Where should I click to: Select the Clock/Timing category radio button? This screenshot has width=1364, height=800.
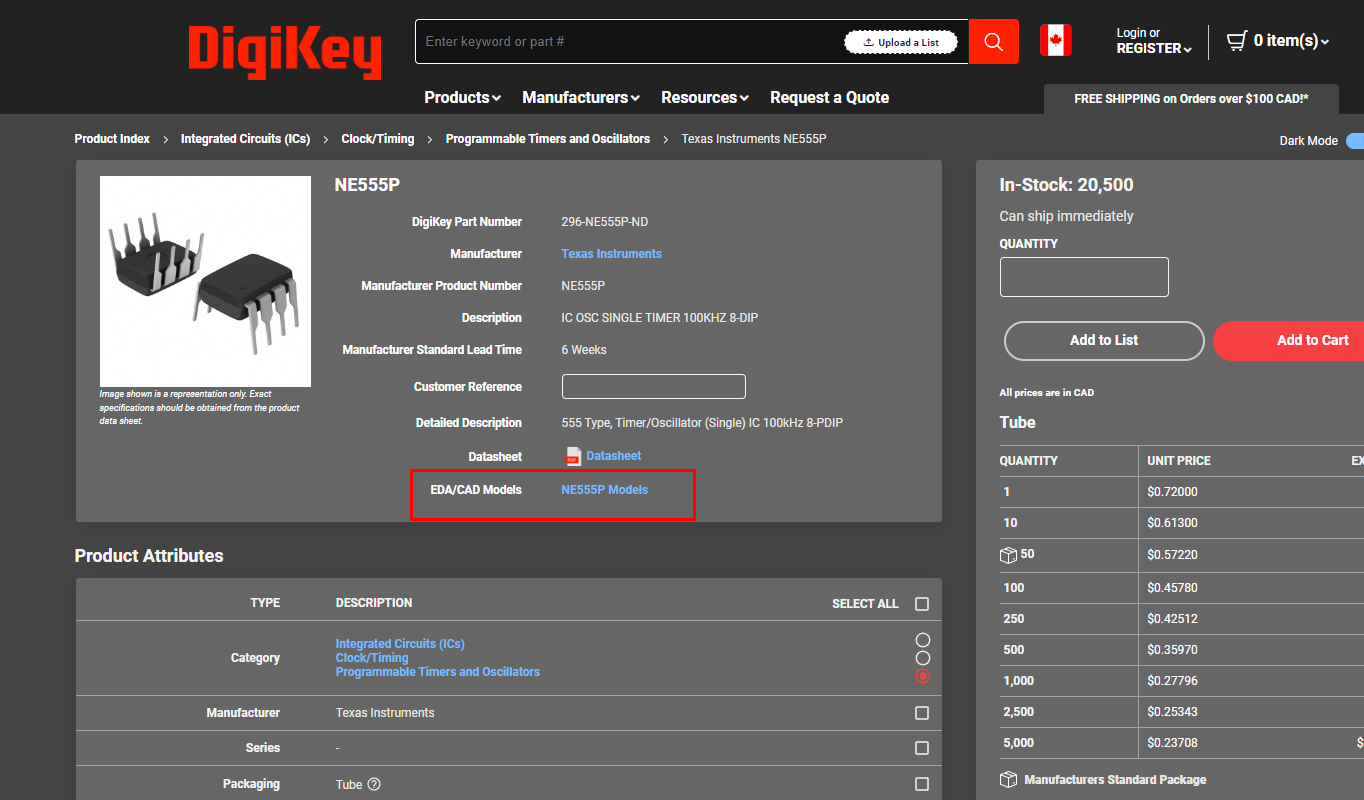coord(923,658)
